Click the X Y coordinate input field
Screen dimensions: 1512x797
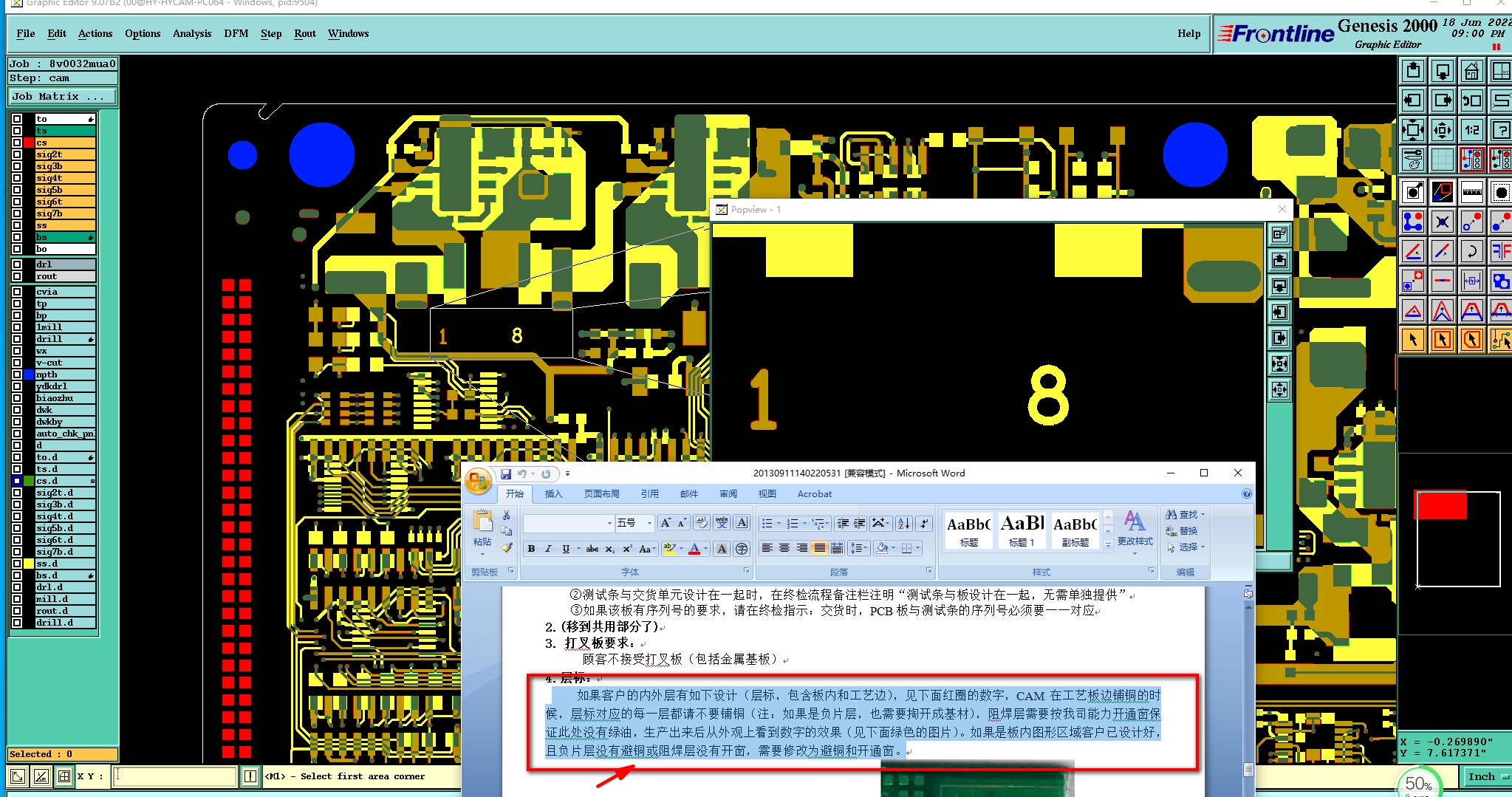(x=176, y=776)
